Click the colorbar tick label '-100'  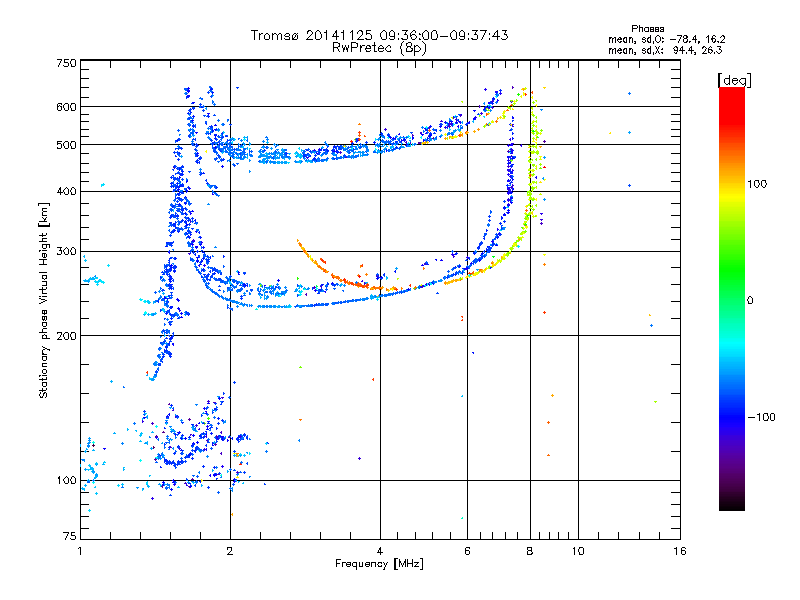click(761, 417)
